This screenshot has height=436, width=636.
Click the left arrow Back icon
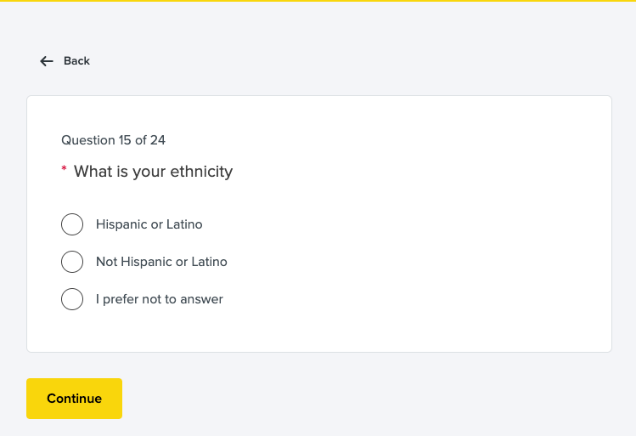click(x=46, y=61)
